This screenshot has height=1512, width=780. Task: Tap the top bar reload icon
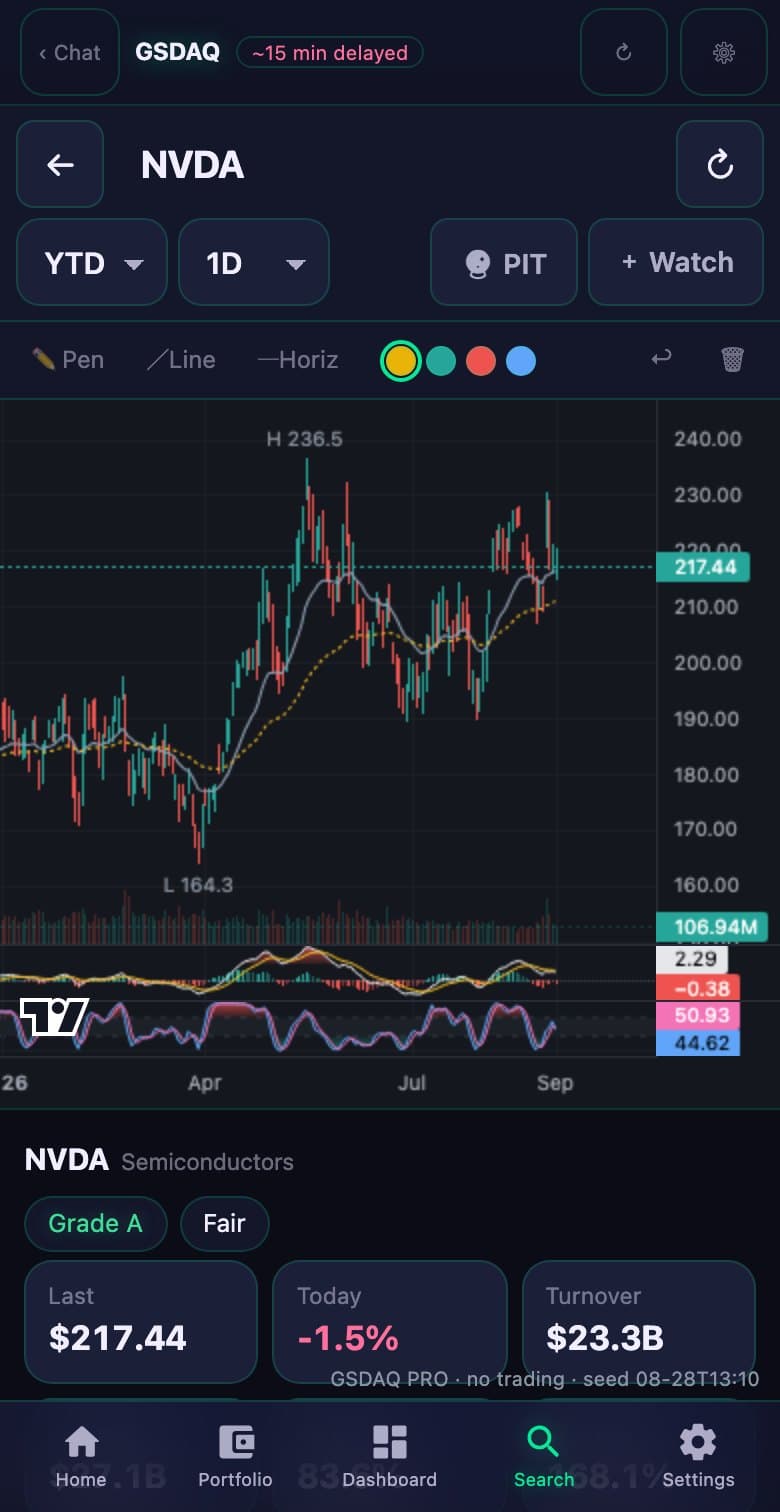click(624, 52)
